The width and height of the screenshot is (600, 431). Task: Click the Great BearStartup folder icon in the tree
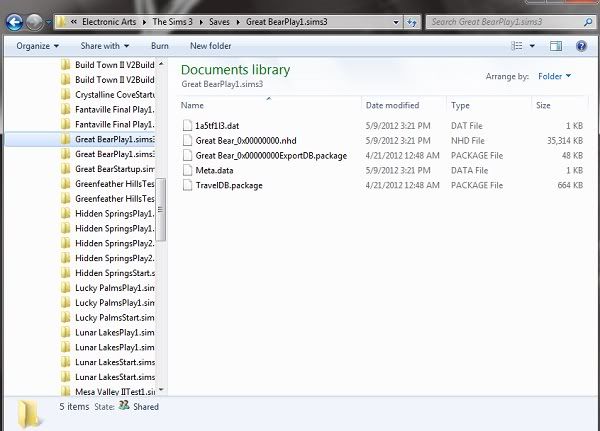pos(65,169)
